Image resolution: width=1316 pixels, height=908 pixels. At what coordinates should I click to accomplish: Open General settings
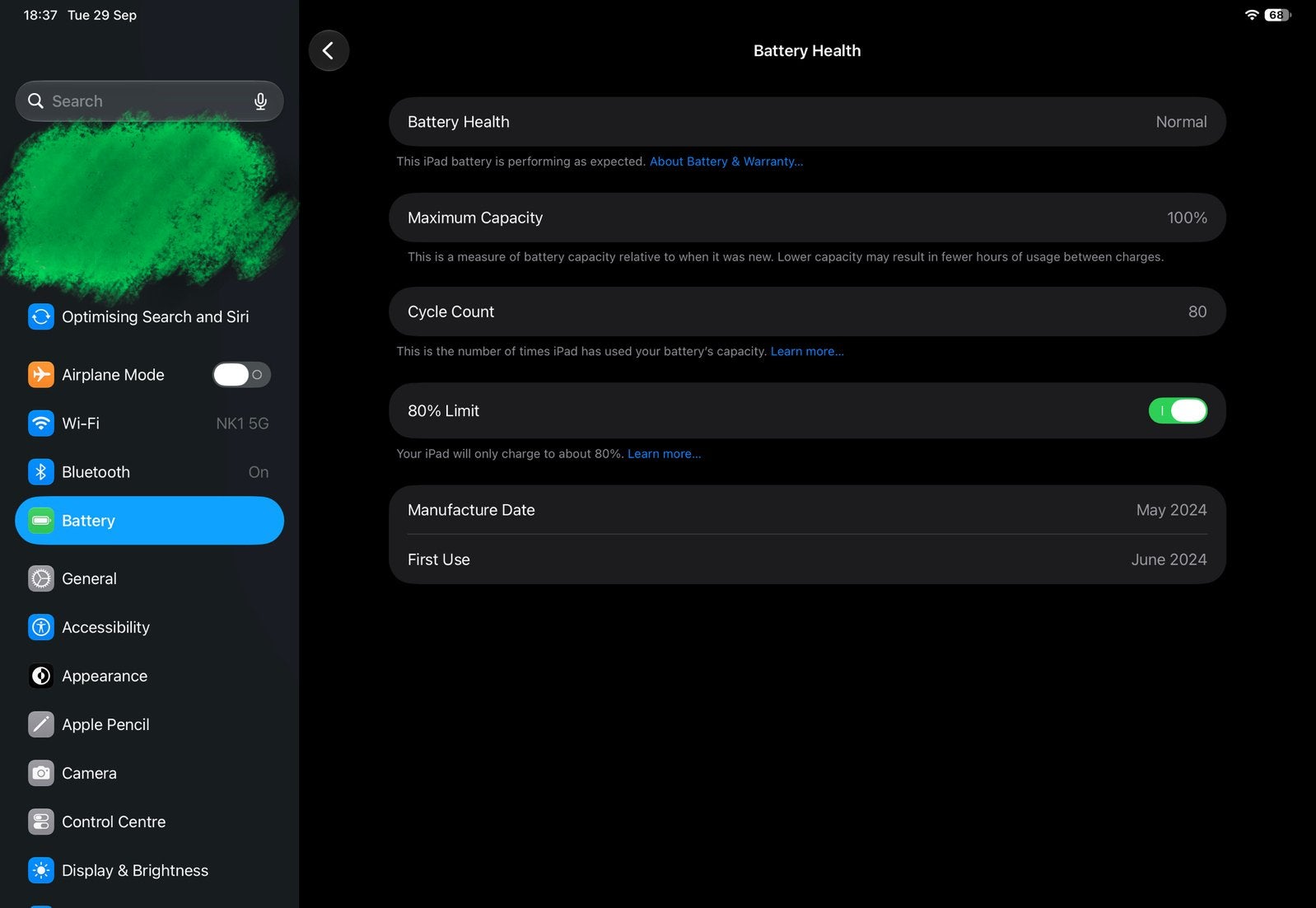[149, 578]
